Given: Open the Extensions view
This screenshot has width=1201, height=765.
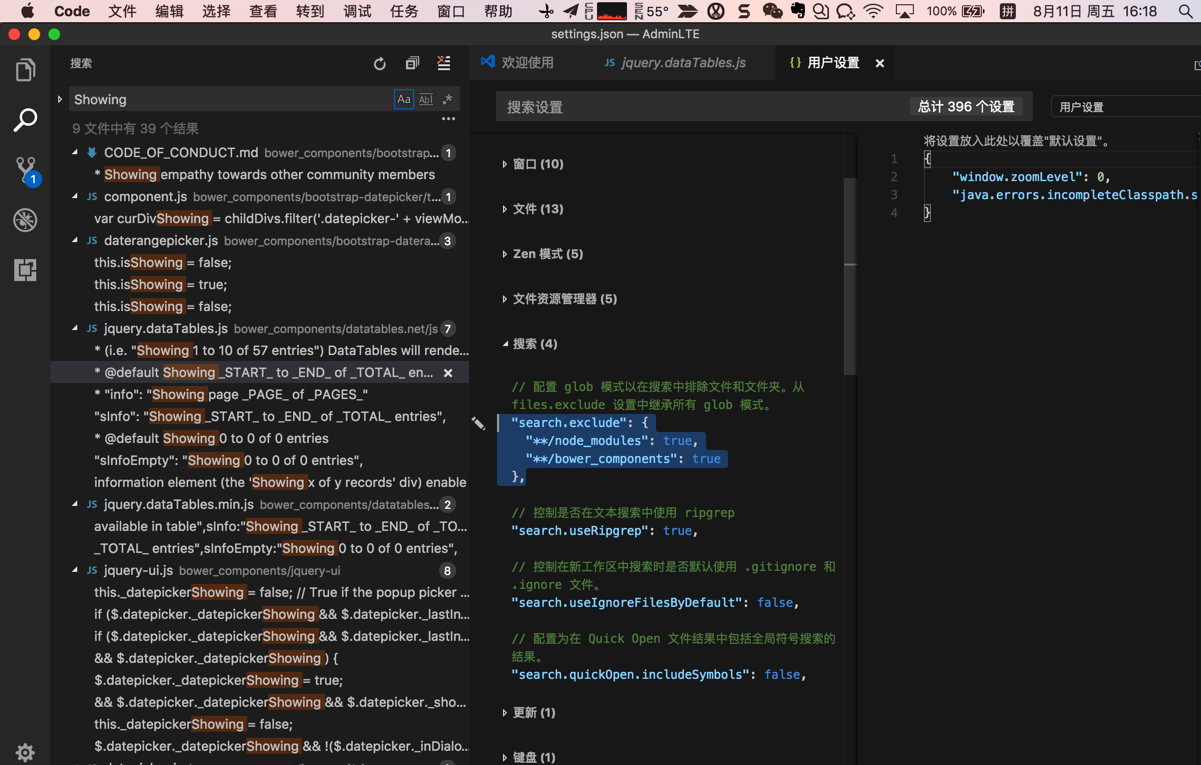Looking at the screenshot, I should 25,270.
